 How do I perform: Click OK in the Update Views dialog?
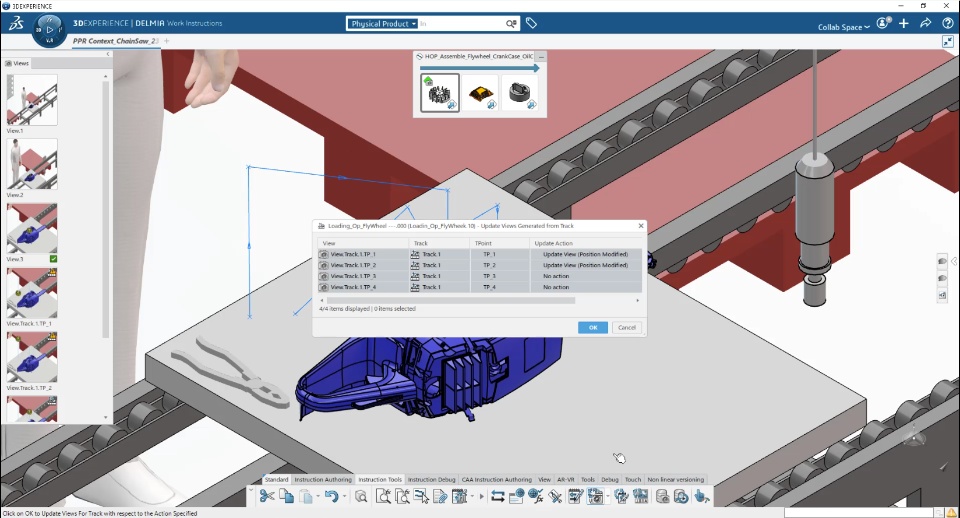[x=593, y=328]
